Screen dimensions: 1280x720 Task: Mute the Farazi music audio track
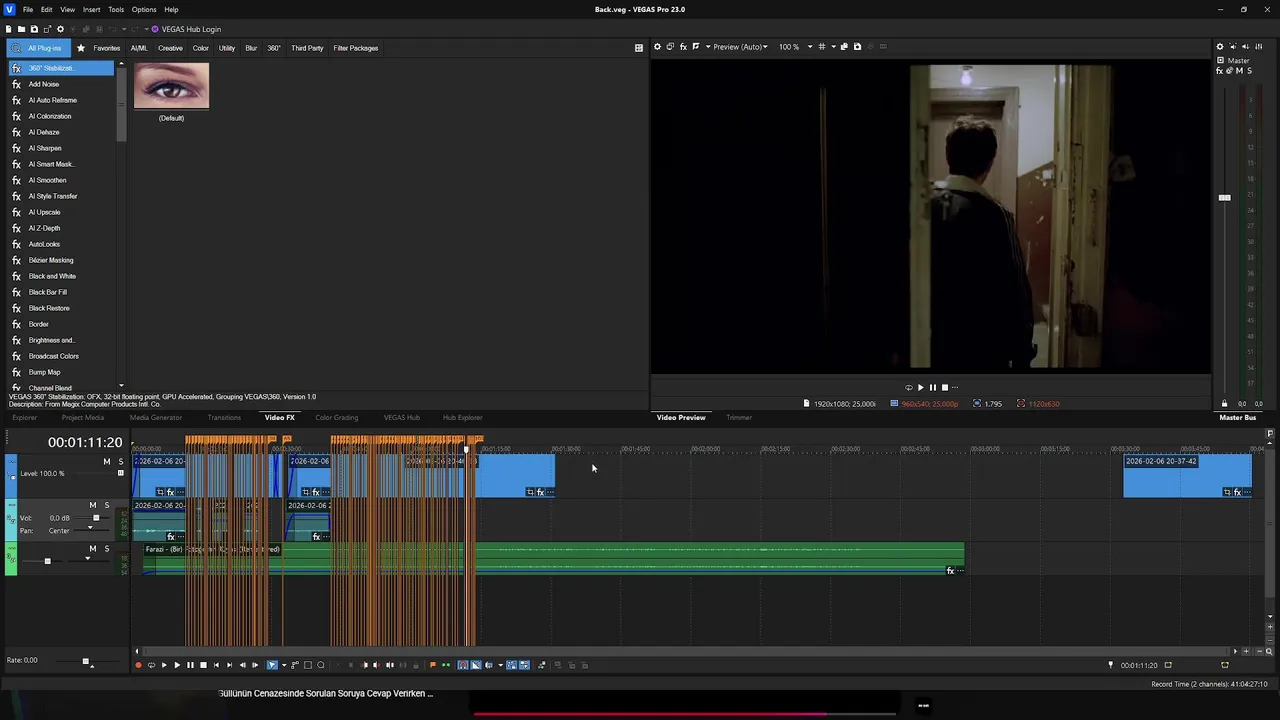[x=93, y=549]
